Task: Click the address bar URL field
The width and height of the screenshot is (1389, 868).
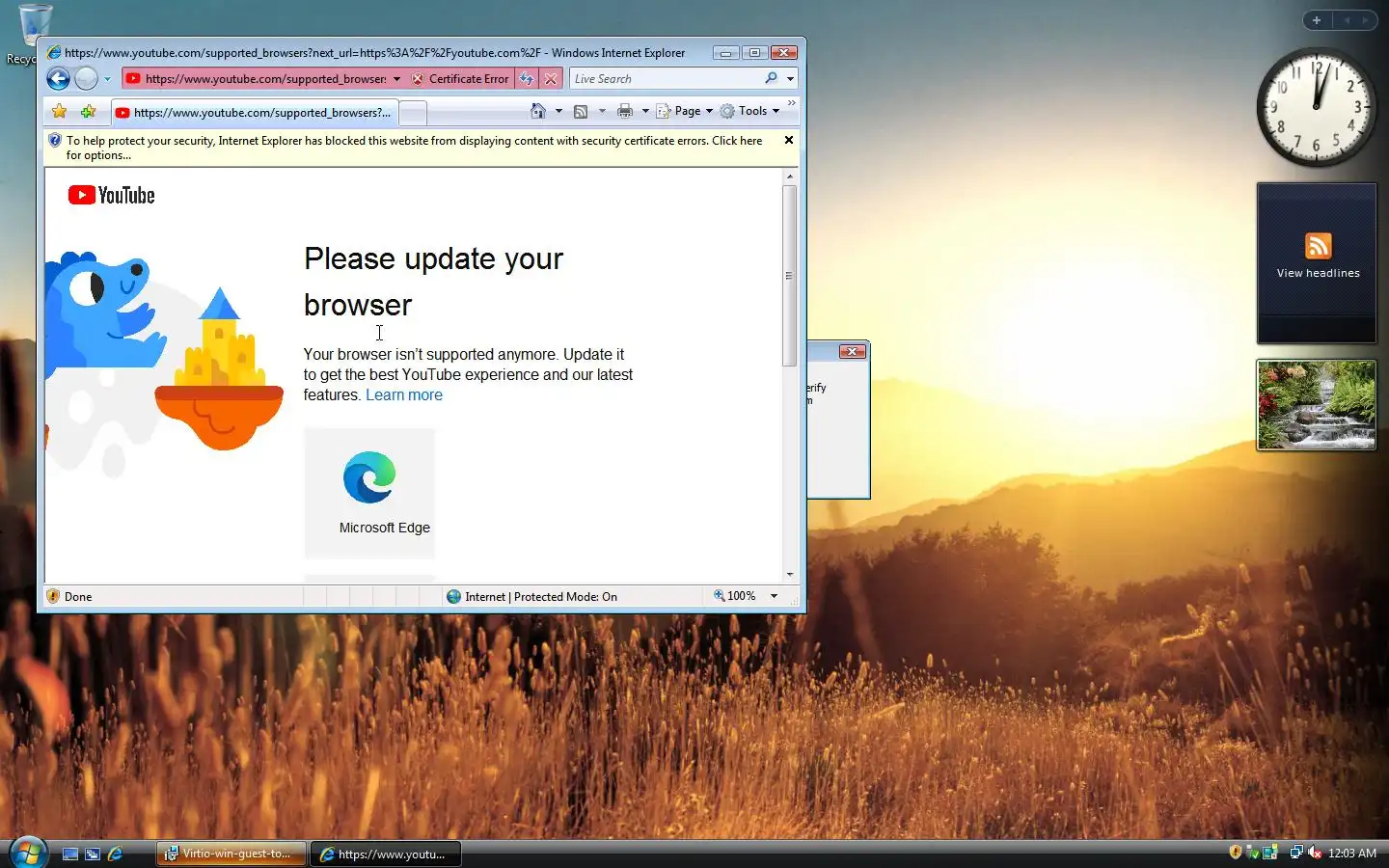Action: click(x=257, y=79)
